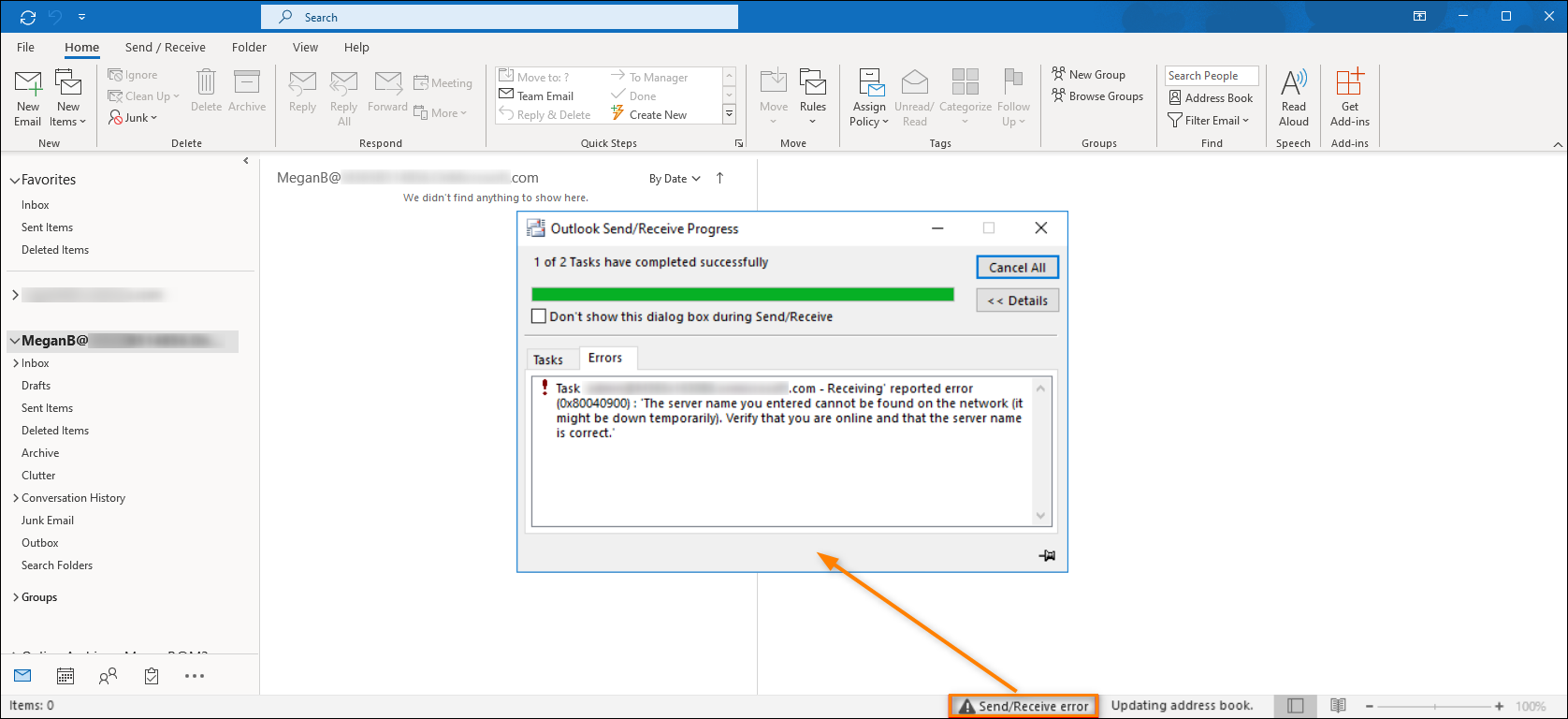
Task: Click the pin icon in progress dialog
Action: 1047,555
